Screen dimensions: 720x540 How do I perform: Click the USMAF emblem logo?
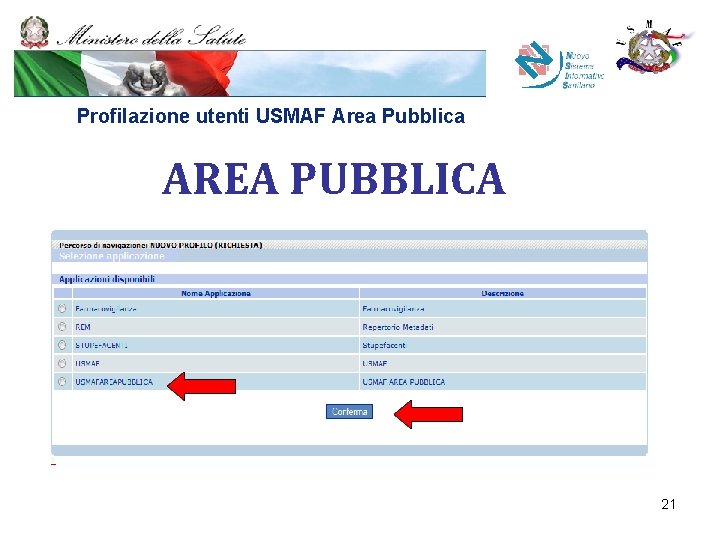653,47
